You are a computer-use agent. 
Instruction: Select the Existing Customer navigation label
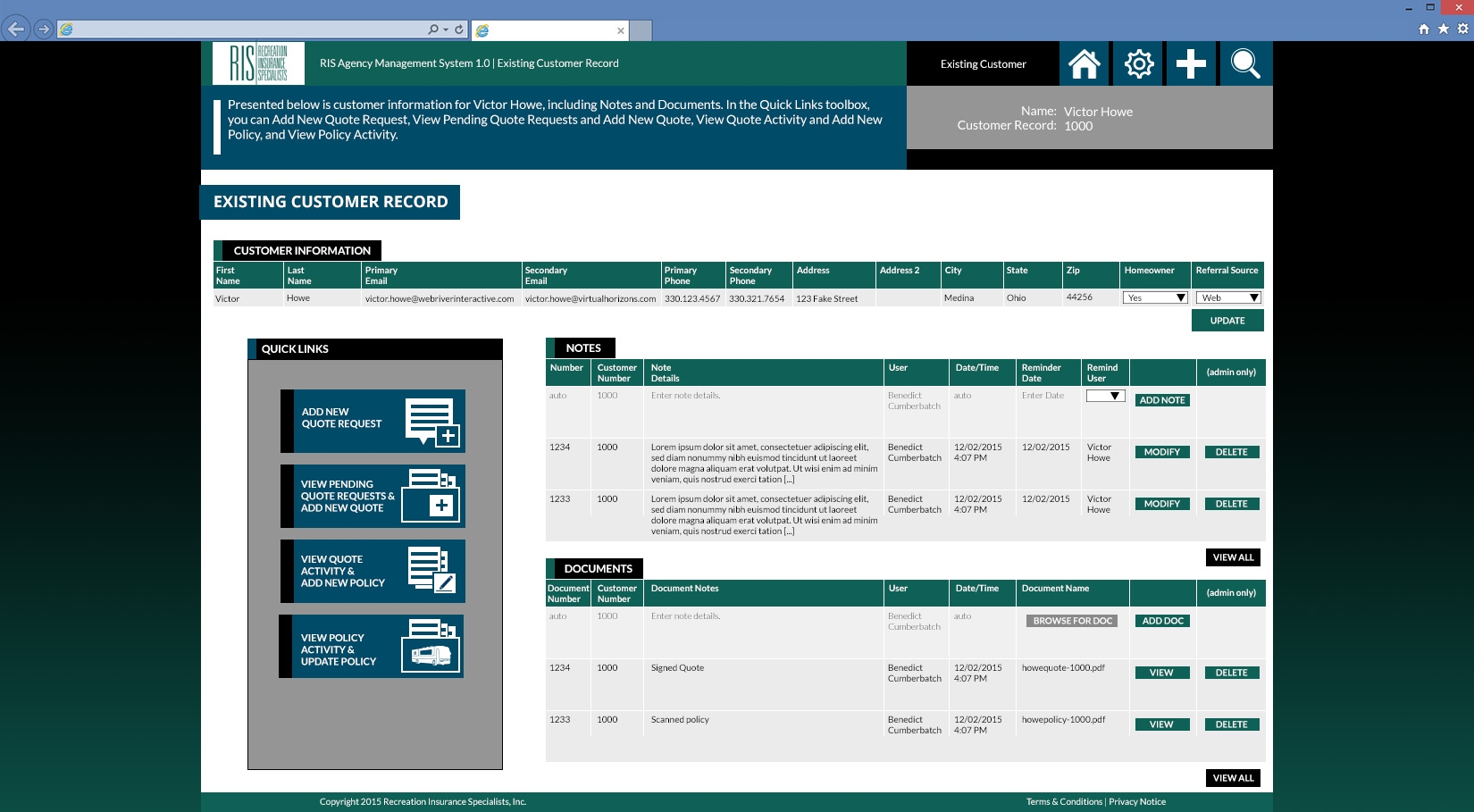983,63
